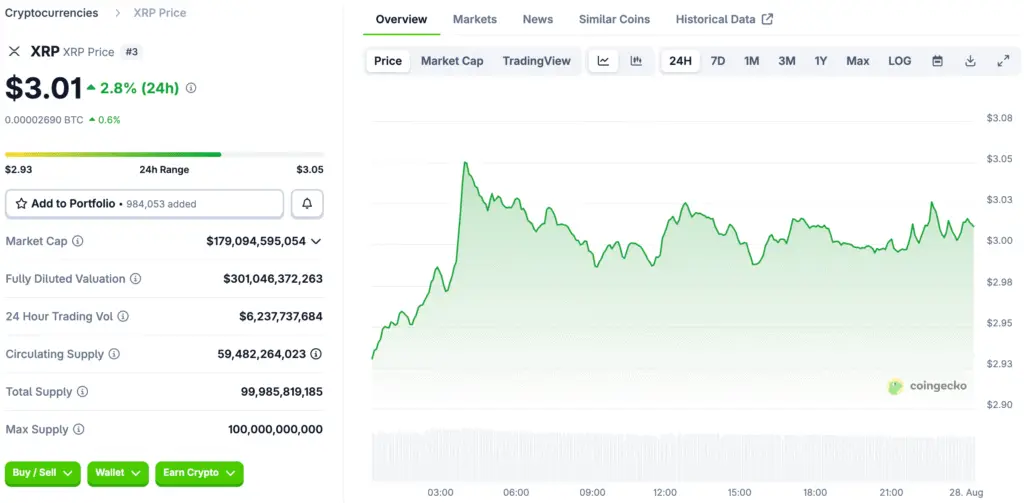
Task: Click Fully Diluted Valuation info icon
Action: tap(135, 279)
